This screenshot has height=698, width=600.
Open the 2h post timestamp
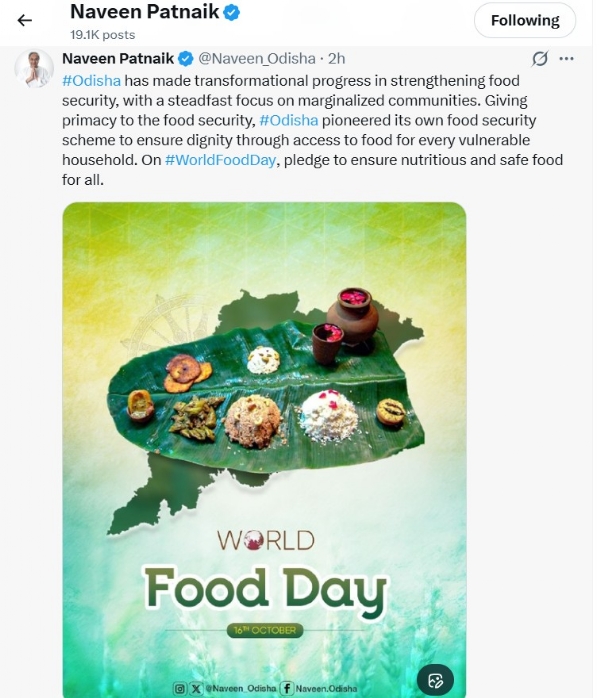pos(336,58)
